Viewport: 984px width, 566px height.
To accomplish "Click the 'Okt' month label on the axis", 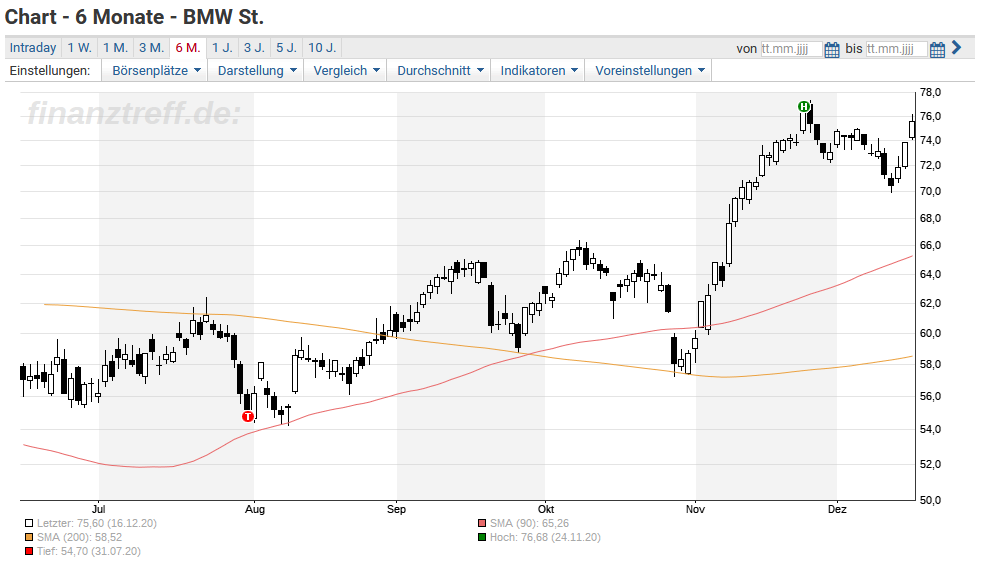I will tap(545, 509).
